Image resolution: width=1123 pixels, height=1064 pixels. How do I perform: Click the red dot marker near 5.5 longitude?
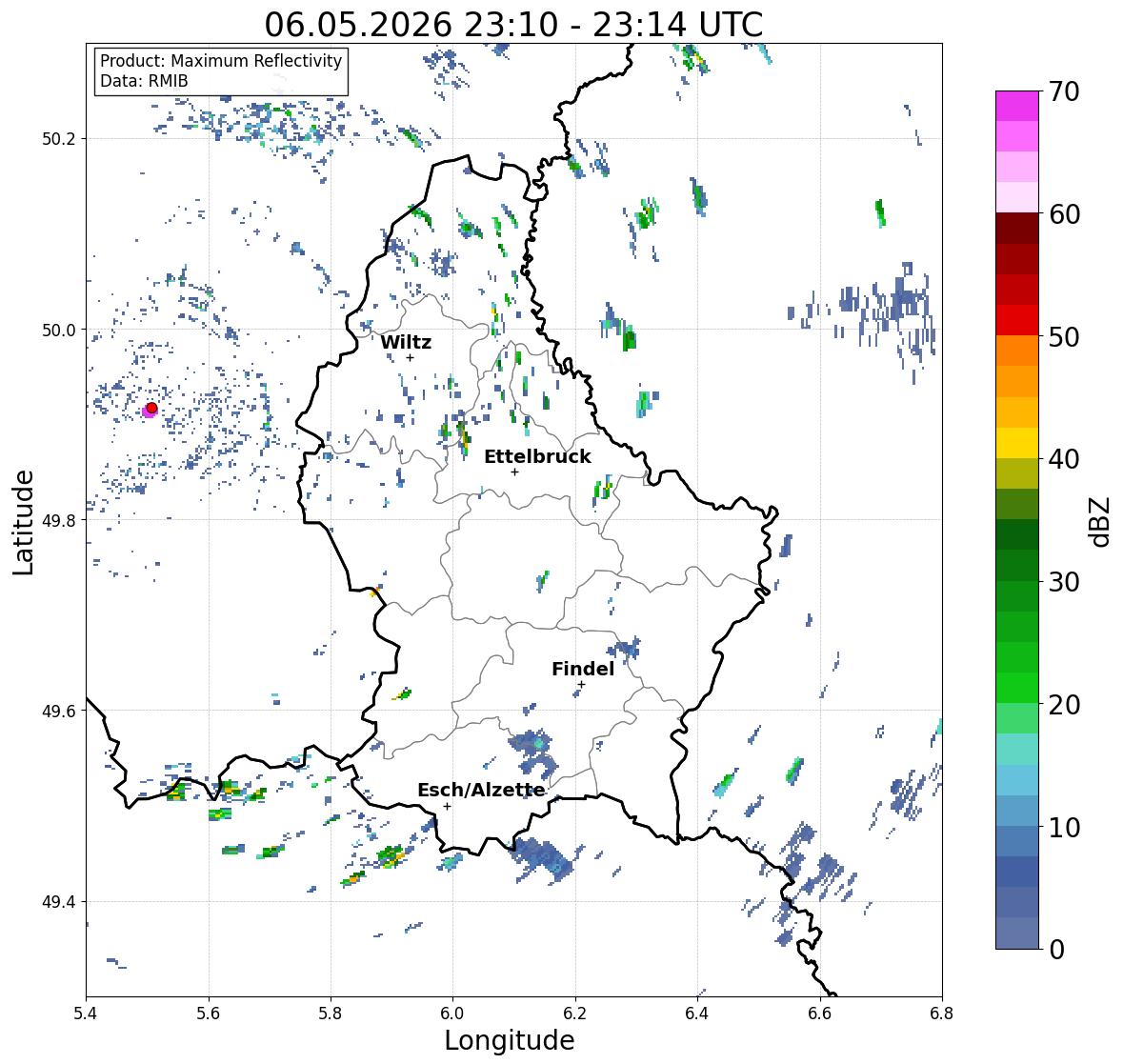[151, 408]
